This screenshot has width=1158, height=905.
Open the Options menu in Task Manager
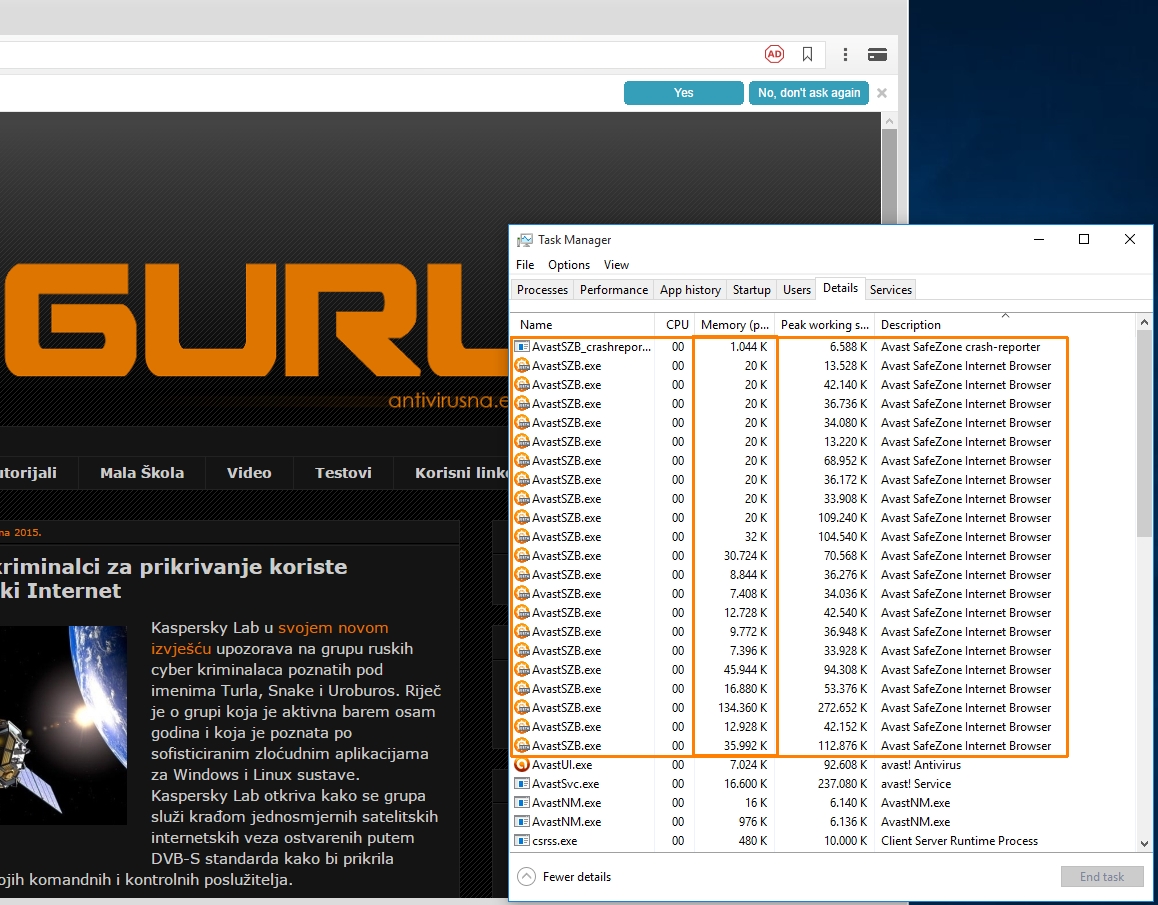(x=569, y=265)
